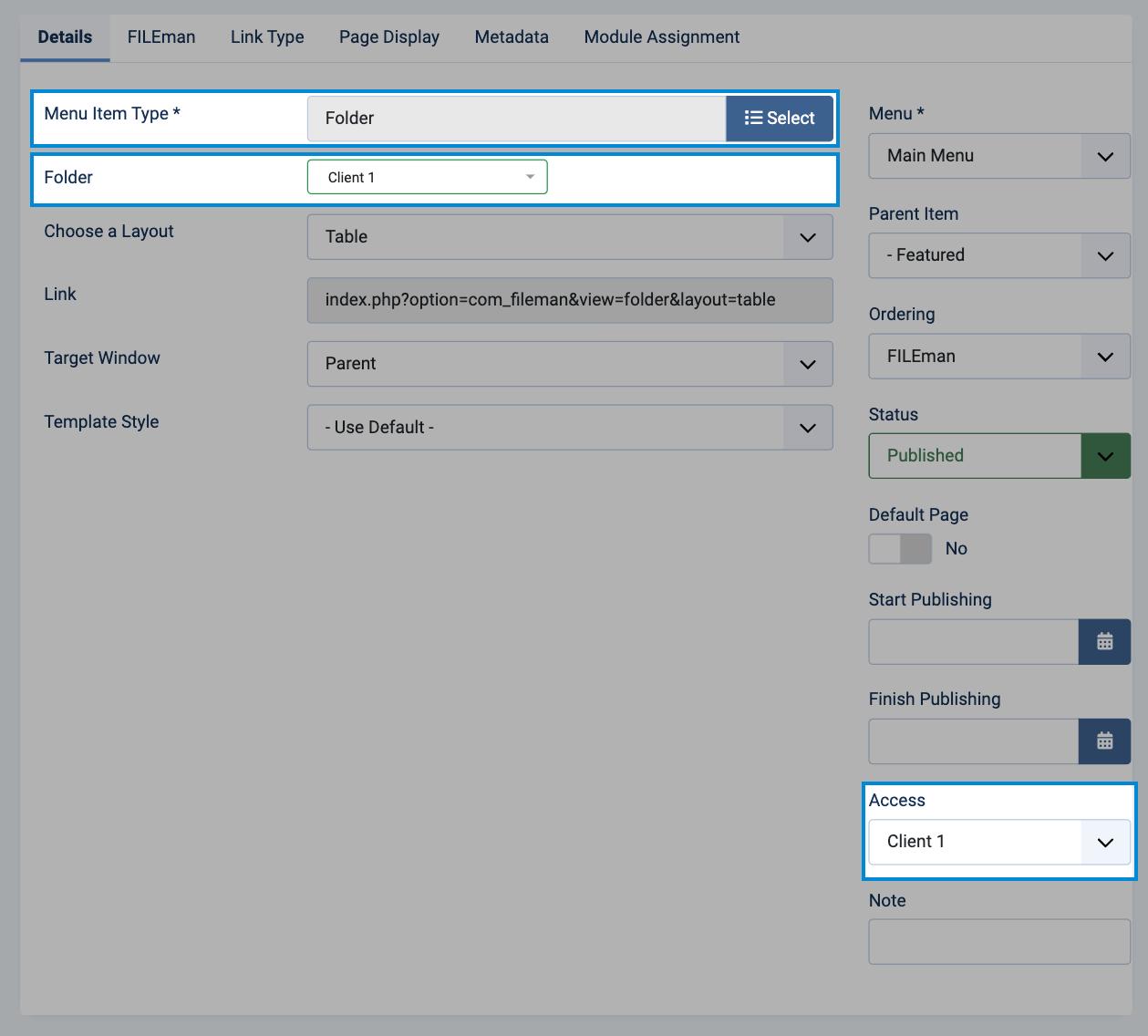Open the Menu dropdown showing Main Menu
Screen dimensions: 1148x1036
[998, 156]
